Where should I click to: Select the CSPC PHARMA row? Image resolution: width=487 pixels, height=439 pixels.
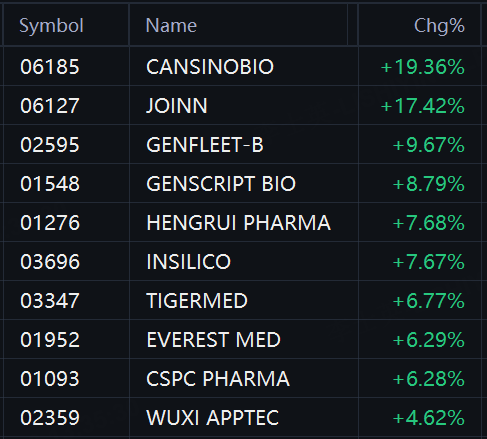click(x=243, y=379)
